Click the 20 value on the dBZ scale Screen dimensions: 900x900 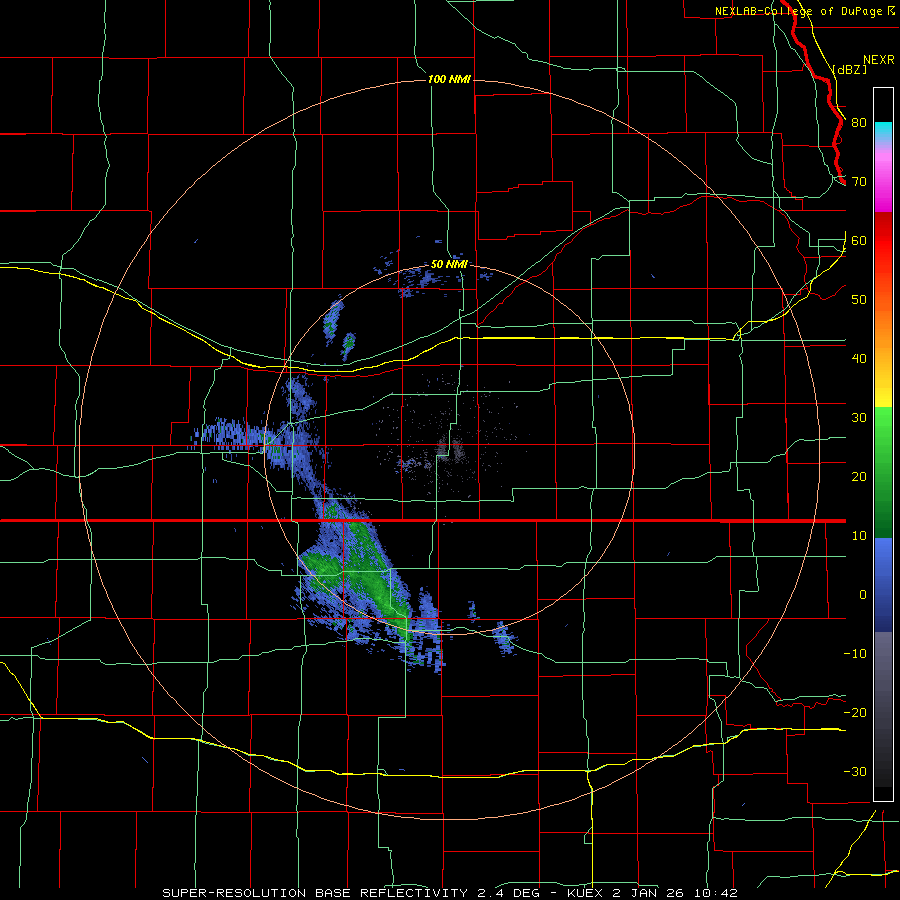coord(859,477)
